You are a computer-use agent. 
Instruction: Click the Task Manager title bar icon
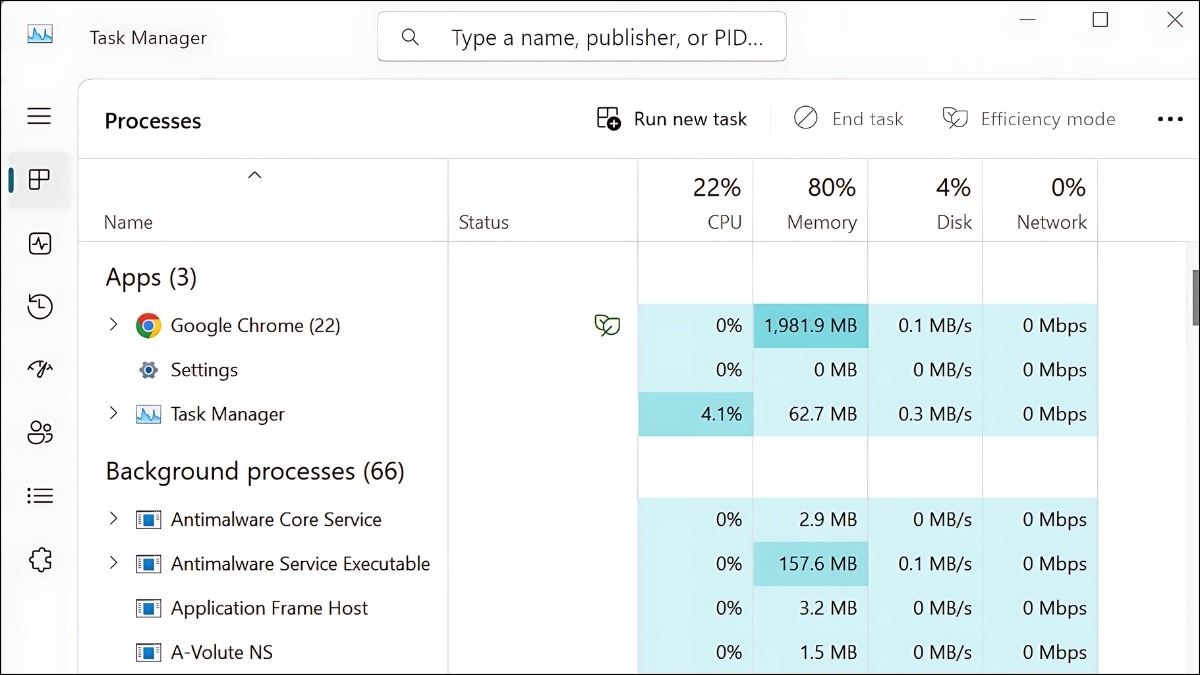(x=40, y=35)
